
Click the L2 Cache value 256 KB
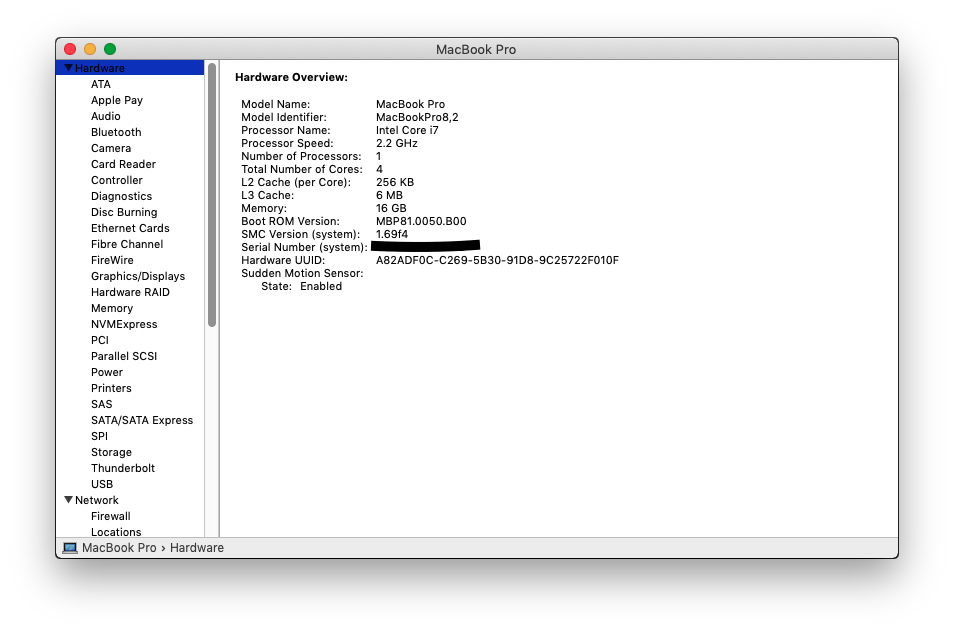tap(395, 182)
